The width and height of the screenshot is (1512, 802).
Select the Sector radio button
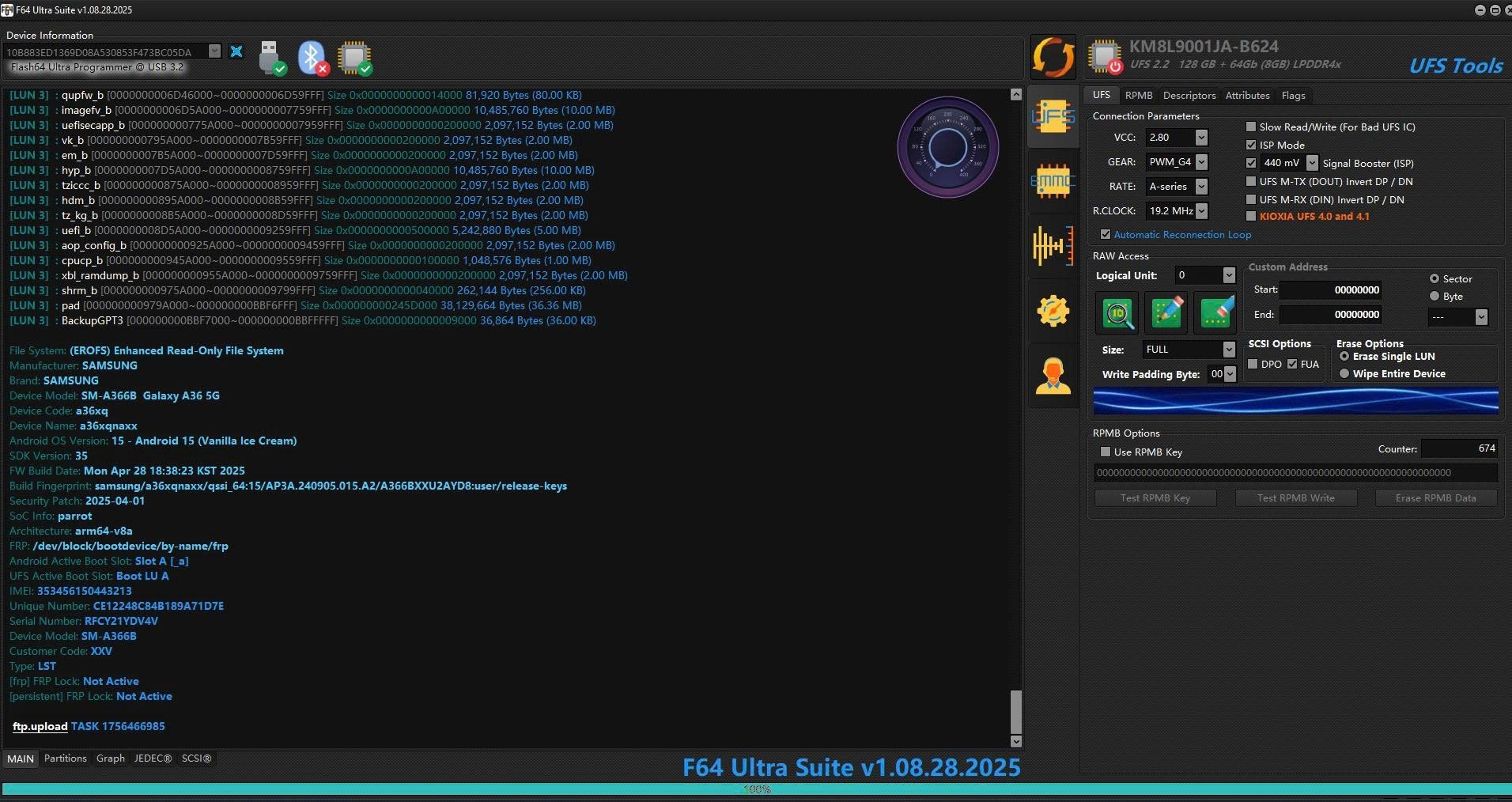(1435, 278)
